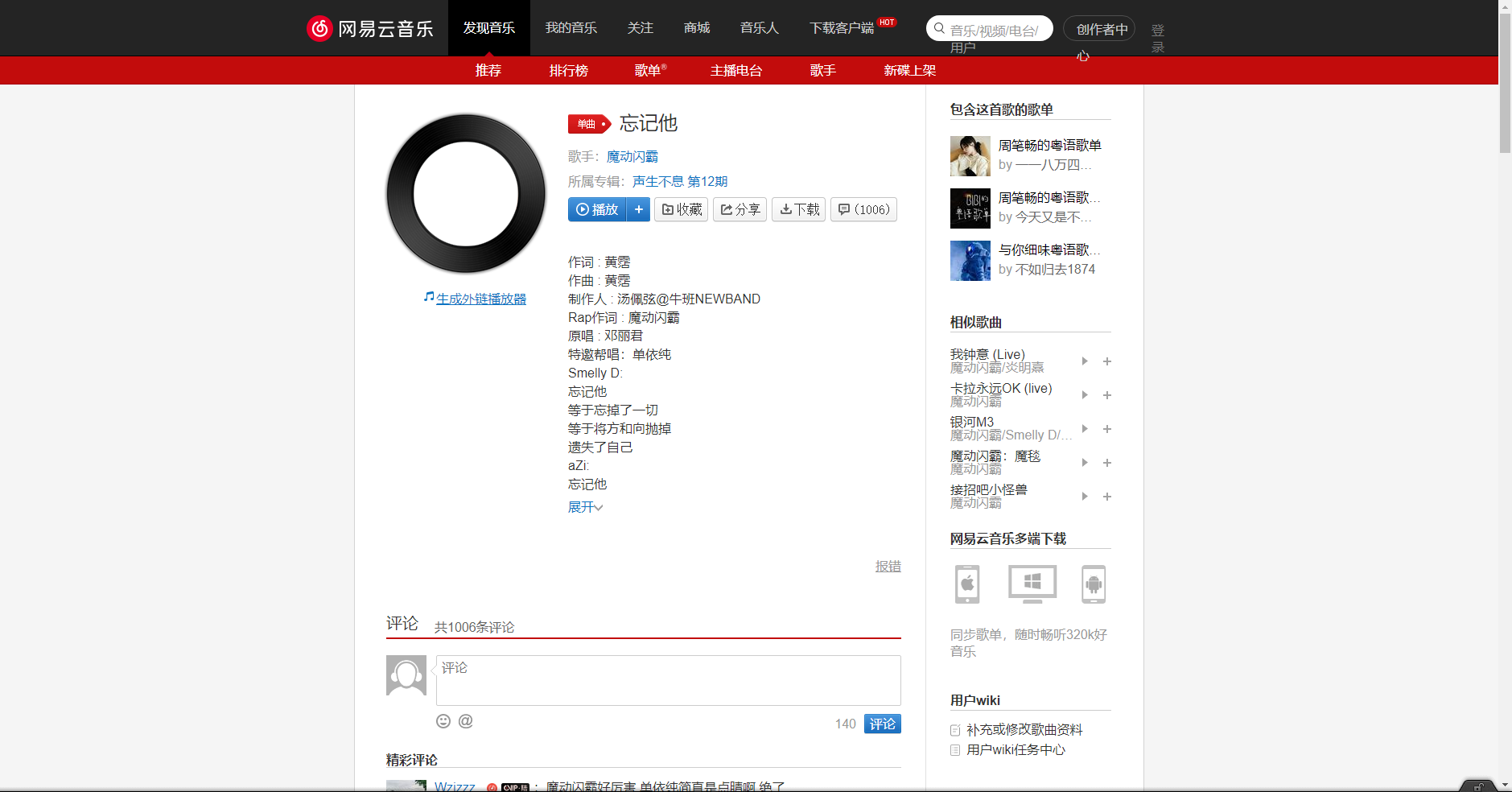Play similar song 我钟意 (Live)

click(x=1085, y=361)
